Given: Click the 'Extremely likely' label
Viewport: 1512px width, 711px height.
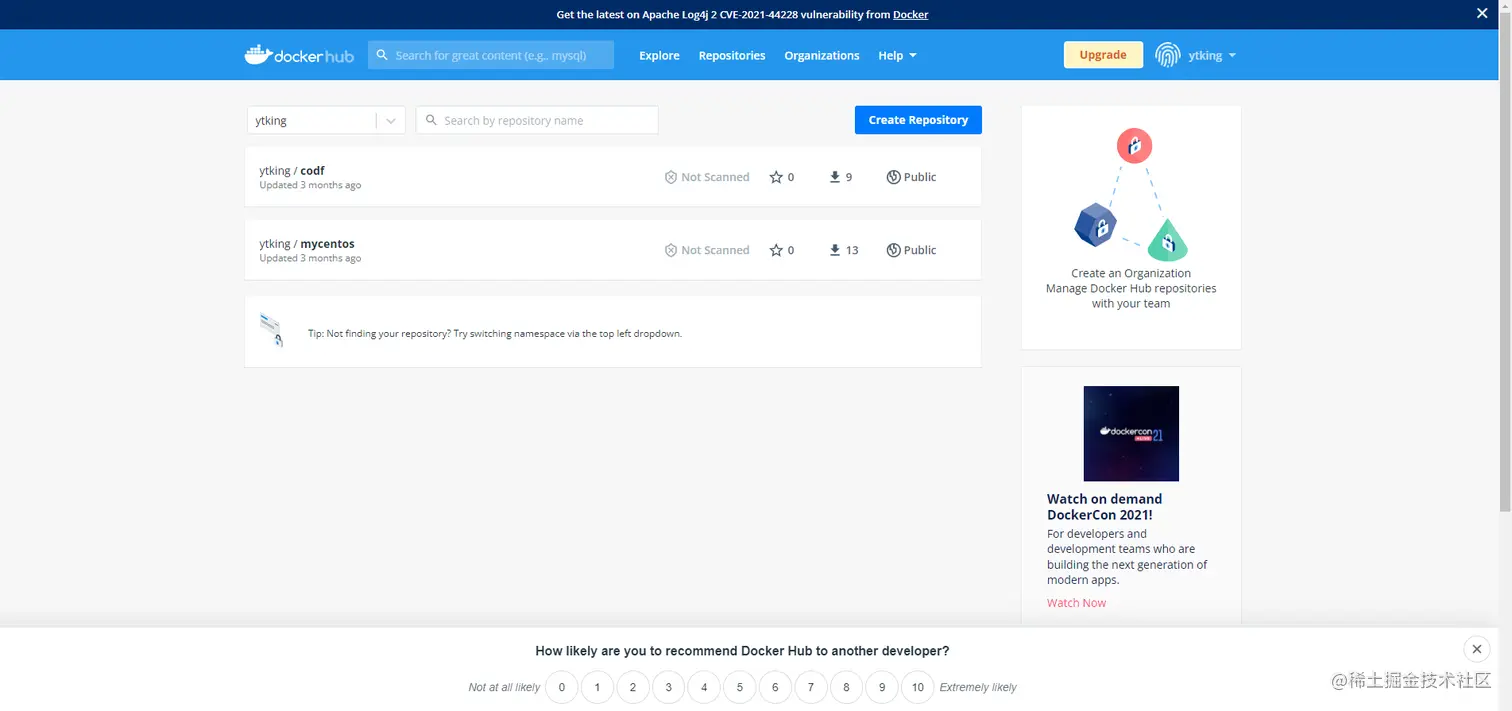Looking at the screenshot, I should 978,687.
